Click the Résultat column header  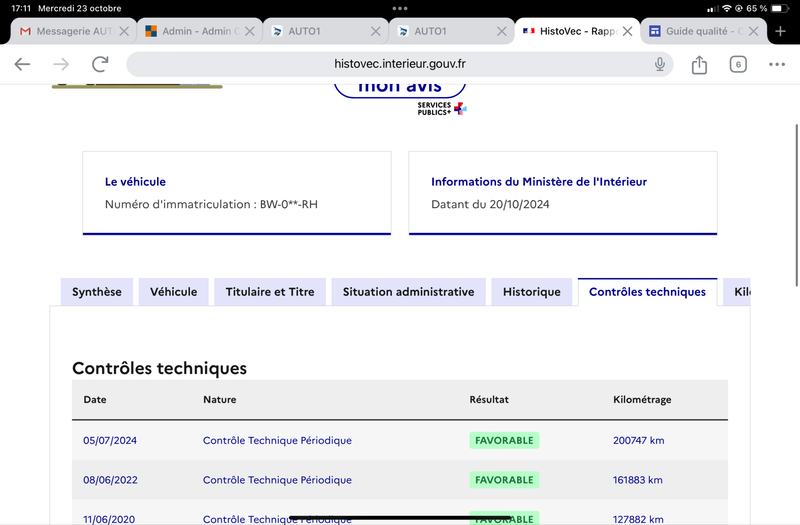489,399
